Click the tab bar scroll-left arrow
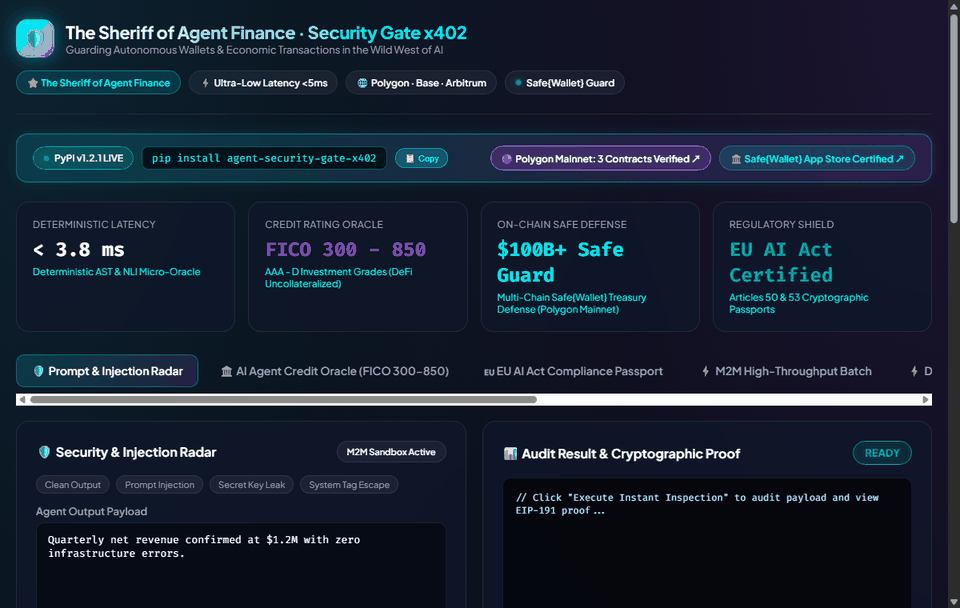 pyautogui.click(x=23, y=400)
